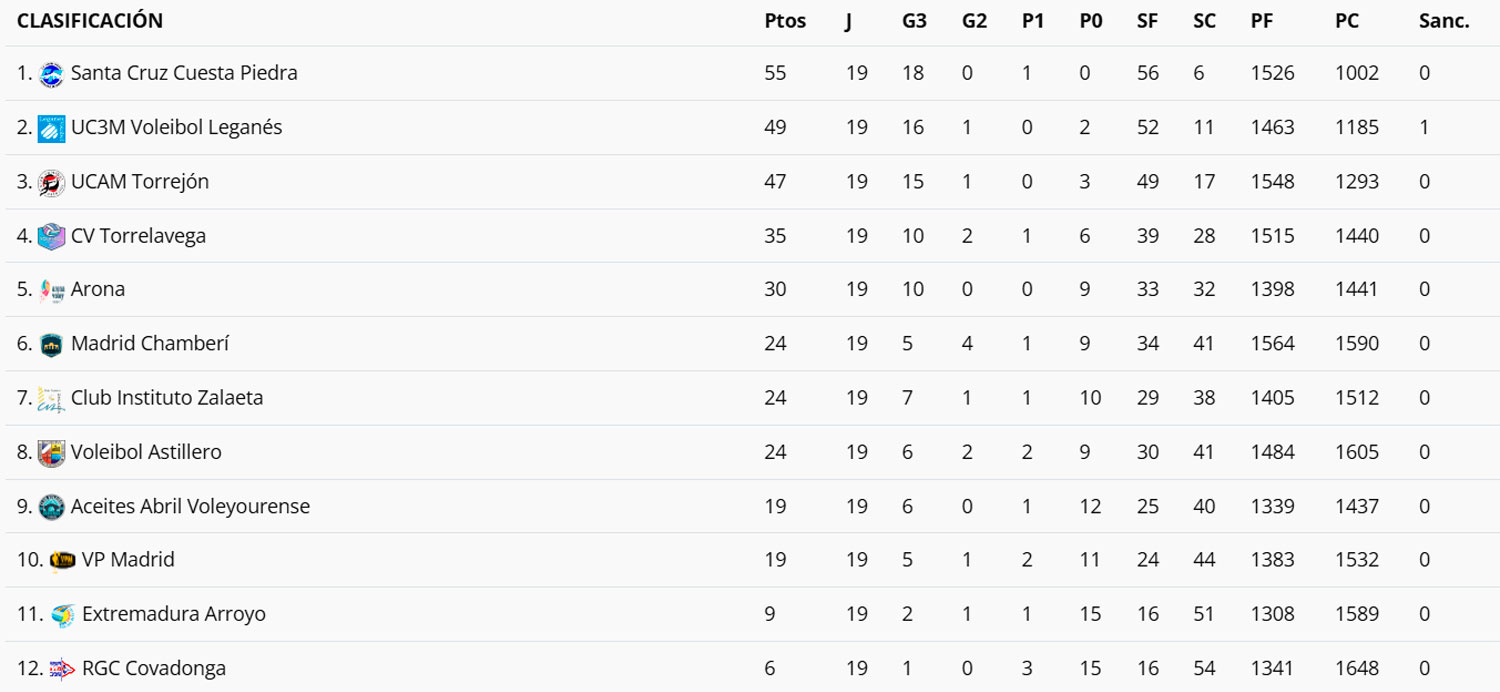The image size is (1500, 692).
Task: Click the PF column header
Action: [x=1261, y=21]
